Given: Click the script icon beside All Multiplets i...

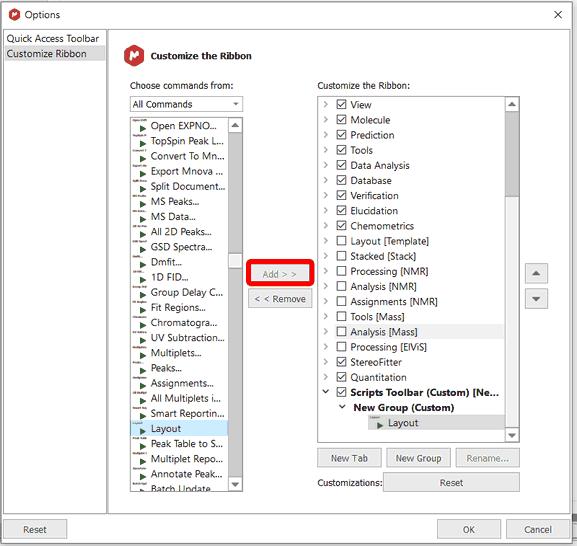Looking at the screenshot, I should (x=140, y=398).
